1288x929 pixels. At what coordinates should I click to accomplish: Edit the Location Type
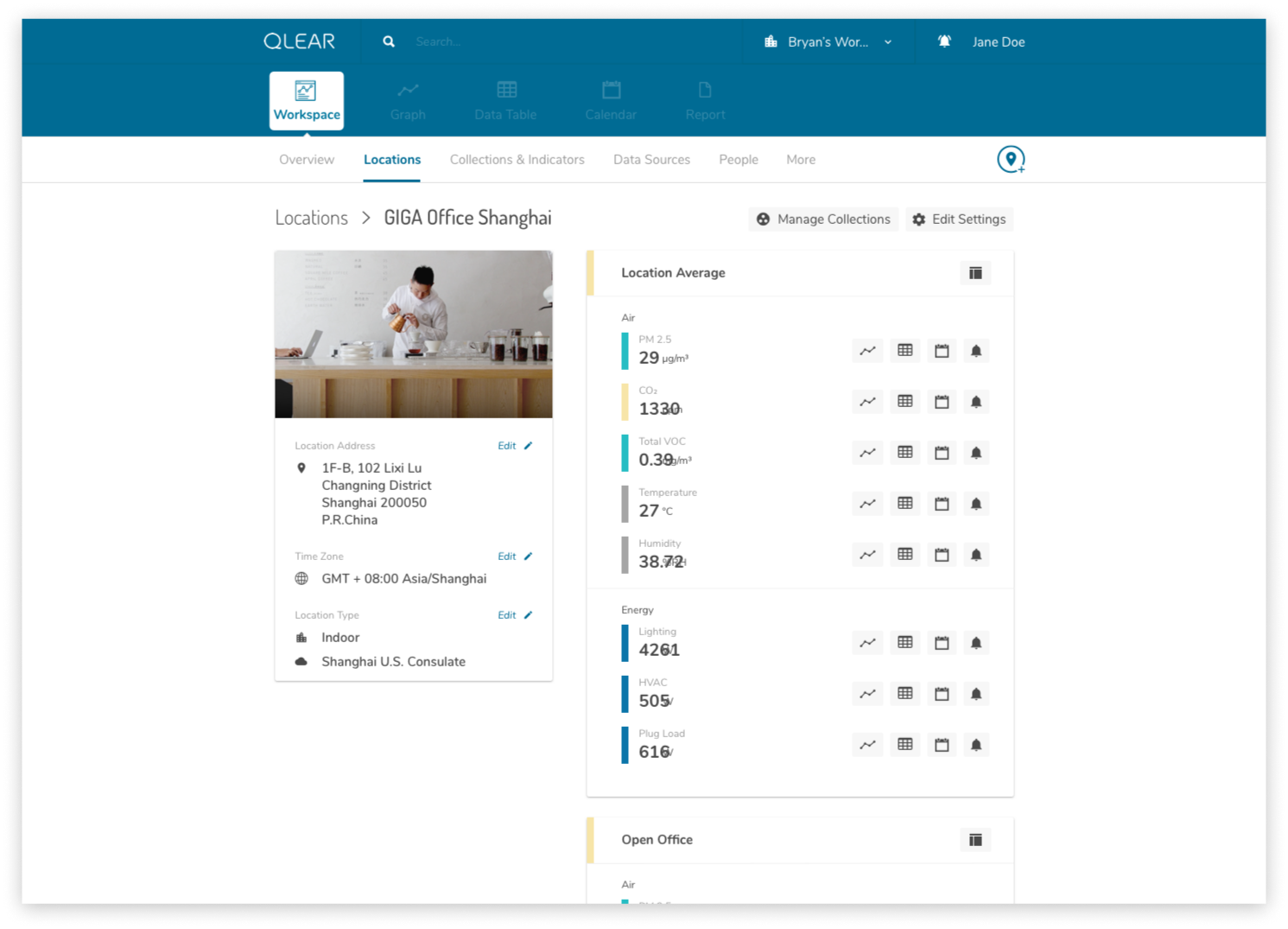point(515,615)
